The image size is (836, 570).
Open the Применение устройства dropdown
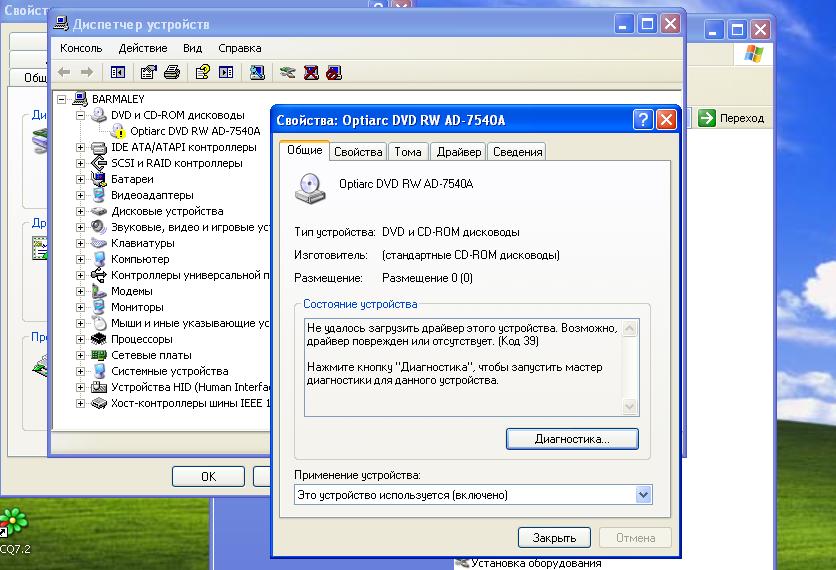(643, 495)
